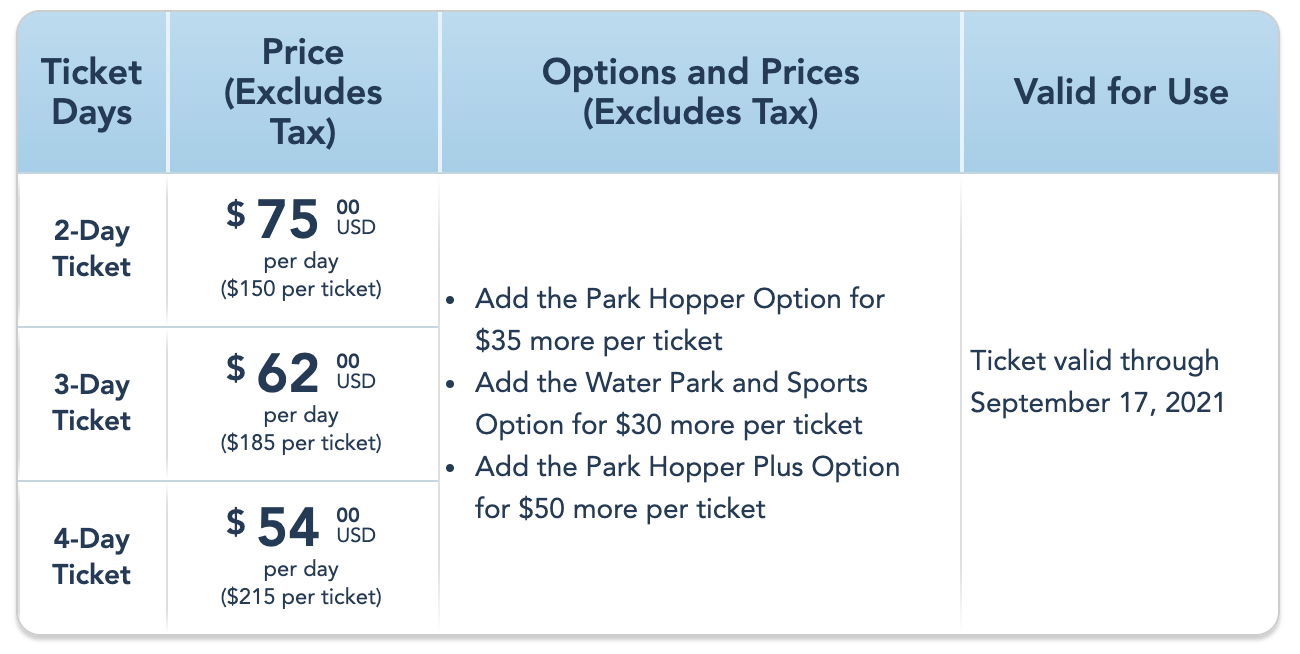The image size is (1300, 654).
Task: Click the ($215 per ticket) total
Action: pos(301,597)
